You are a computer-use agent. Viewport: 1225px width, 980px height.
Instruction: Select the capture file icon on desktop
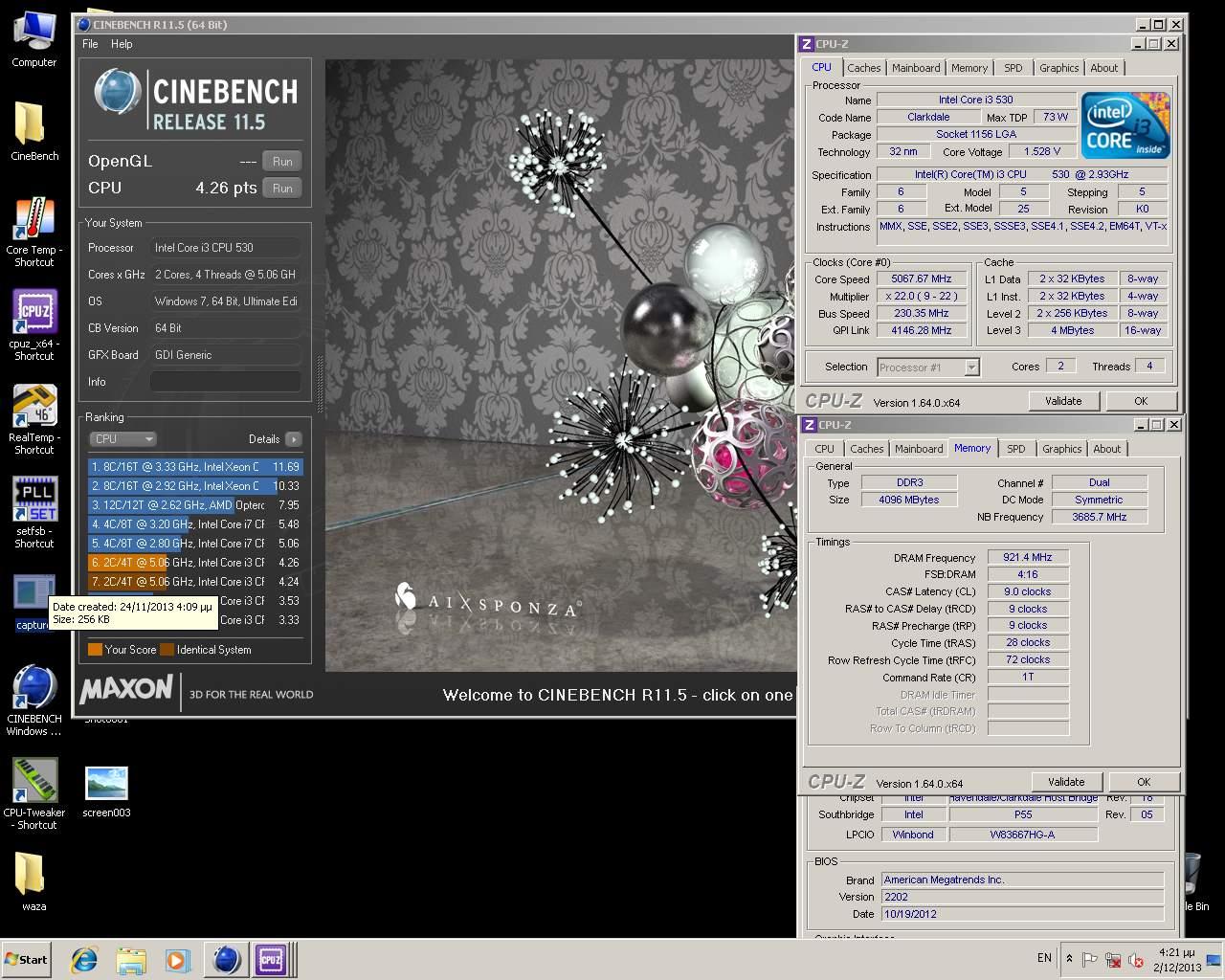tap(33, 603)
